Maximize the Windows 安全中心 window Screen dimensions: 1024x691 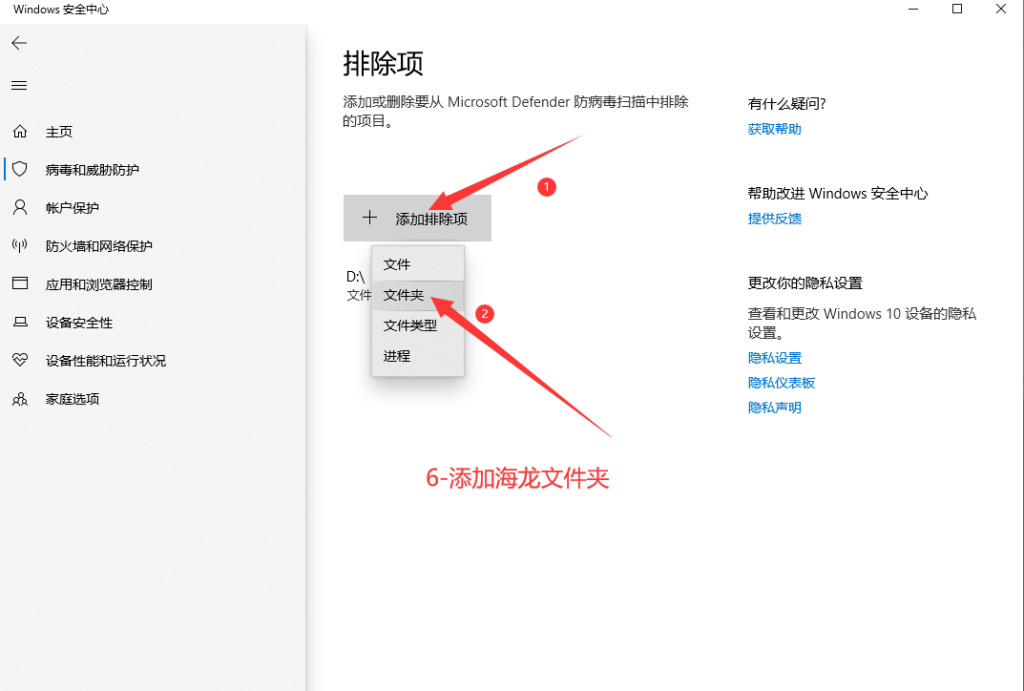pos(957,9)
